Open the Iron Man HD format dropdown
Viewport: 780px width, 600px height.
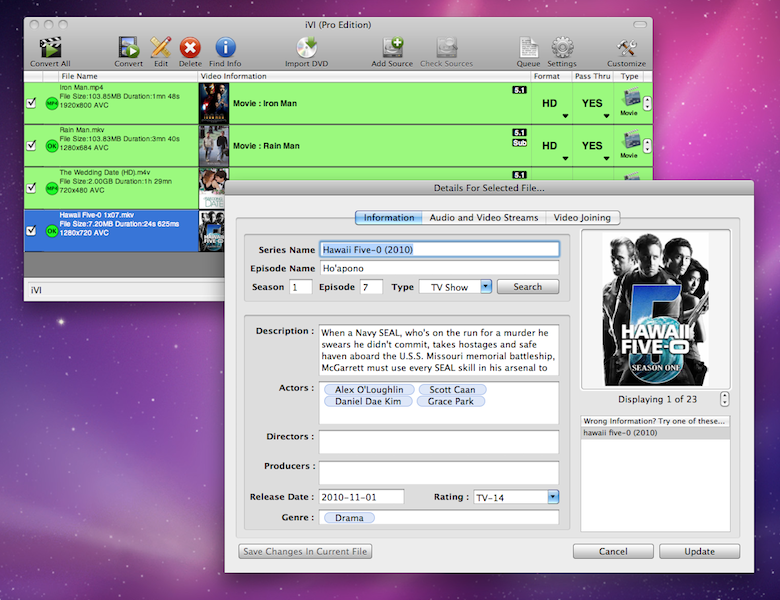click(550, 104)
